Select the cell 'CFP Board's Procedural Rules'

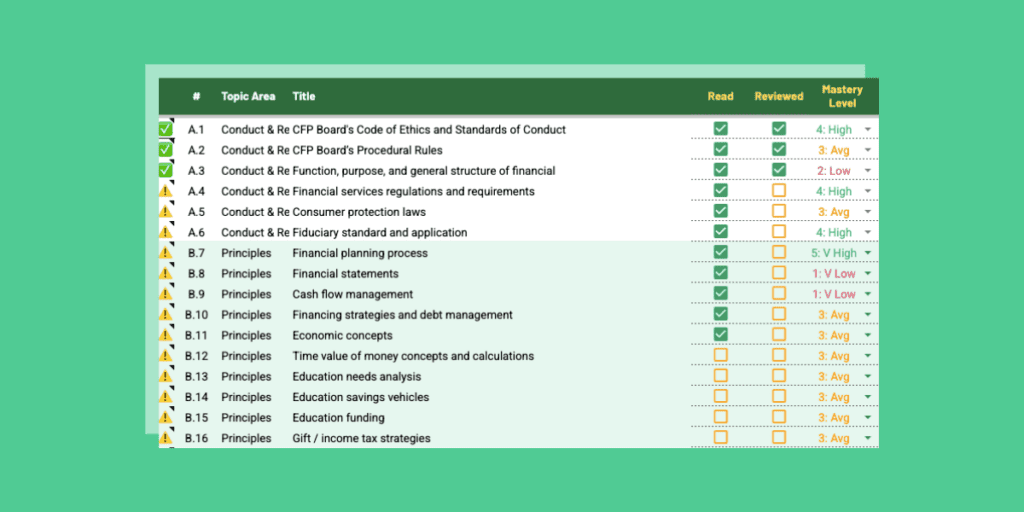pyautogui.click(x=367, y=150)
